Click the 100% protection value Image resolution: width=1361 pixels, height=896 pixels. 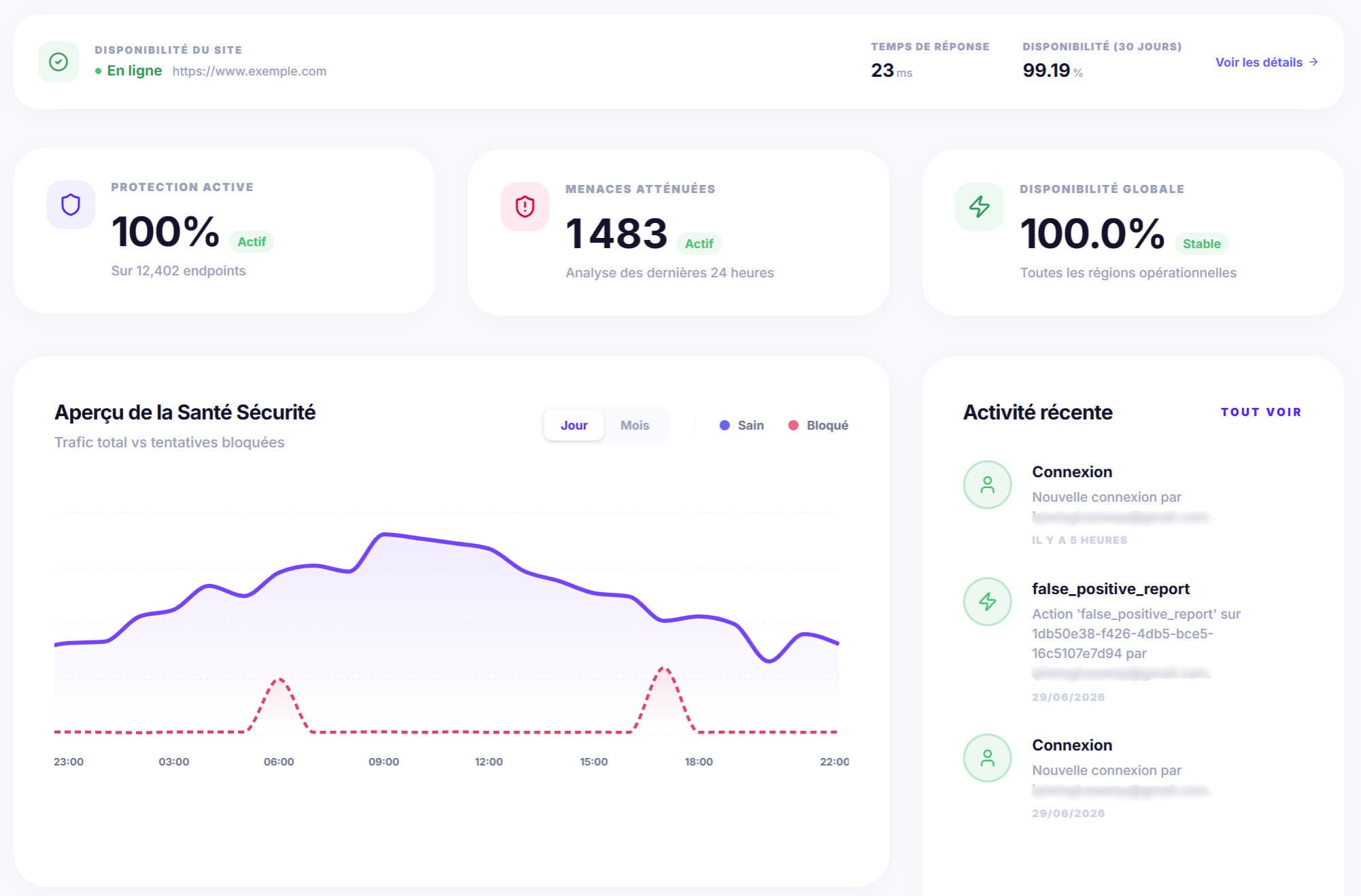165,232
